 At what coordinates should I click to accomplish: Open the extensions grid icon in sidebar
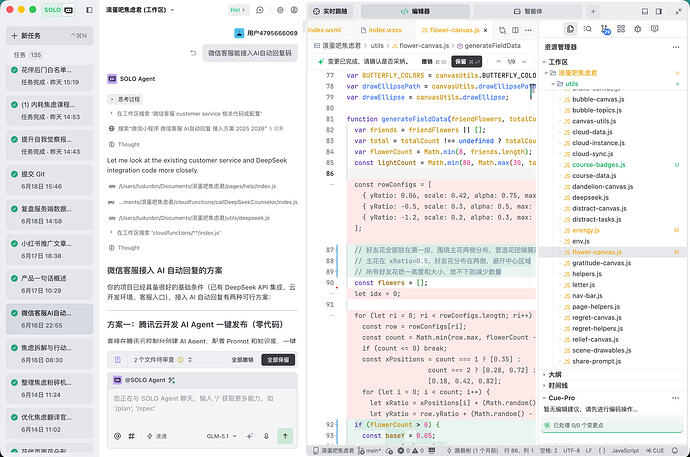click(621, 29)
